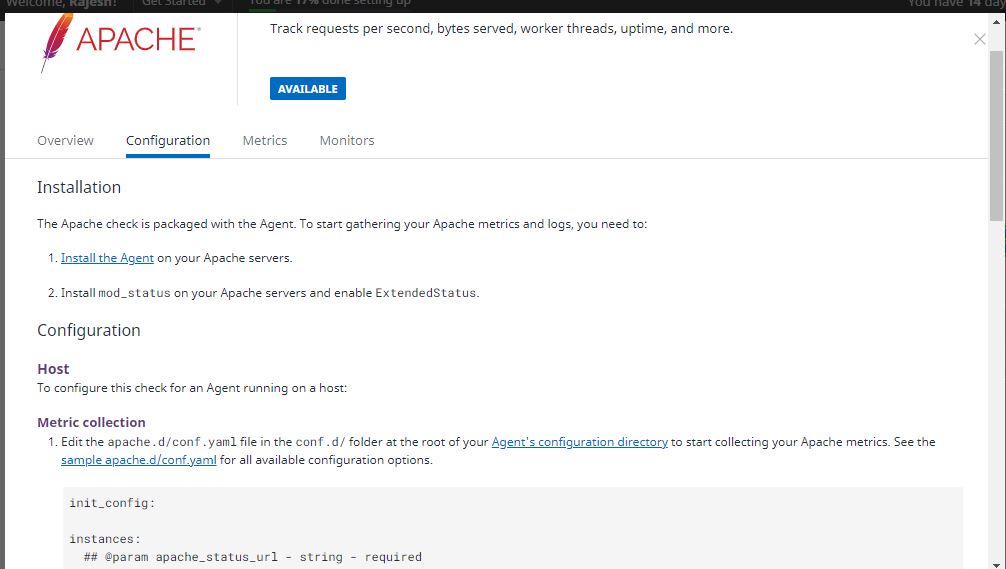1006x569 pixels.
Task: Follow the Agent's configuration directory link
Action: pyautogui.click(x=579, y=442)
